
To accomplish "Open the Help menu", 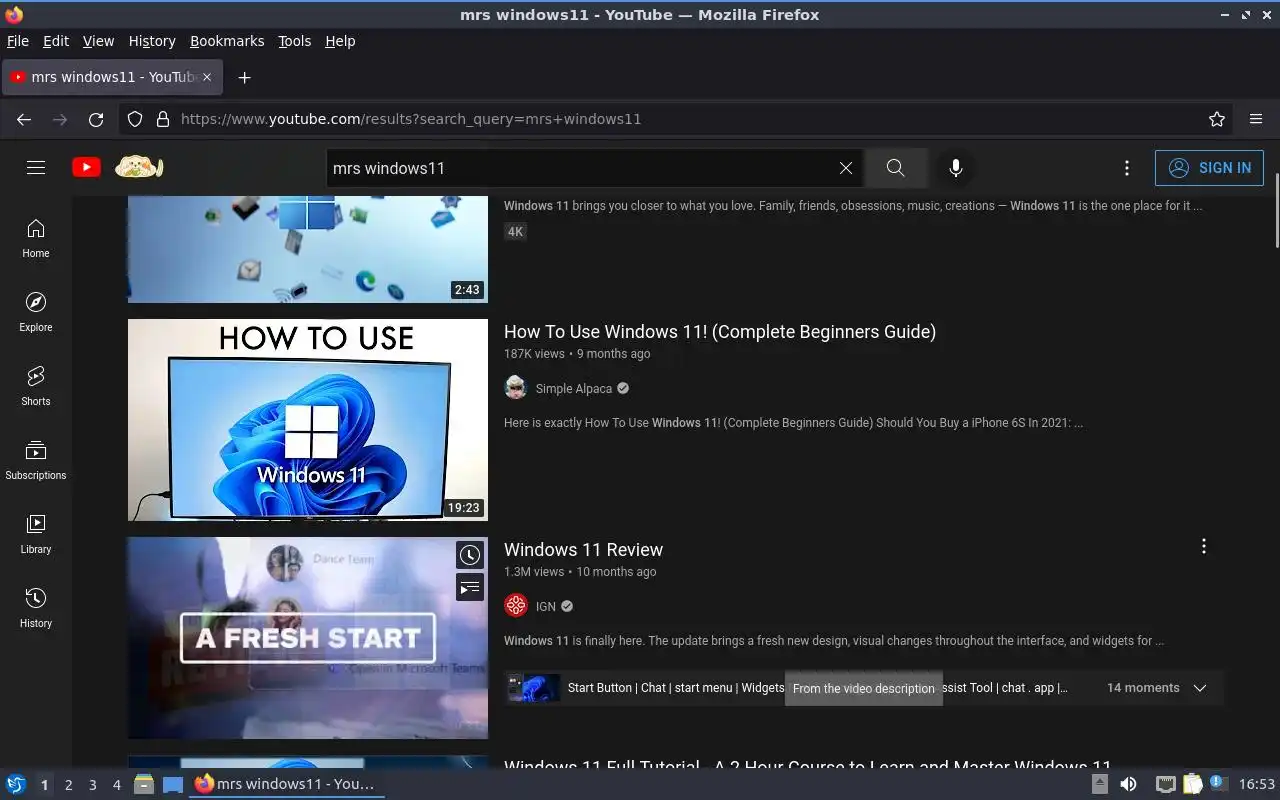I will point(340,41).
